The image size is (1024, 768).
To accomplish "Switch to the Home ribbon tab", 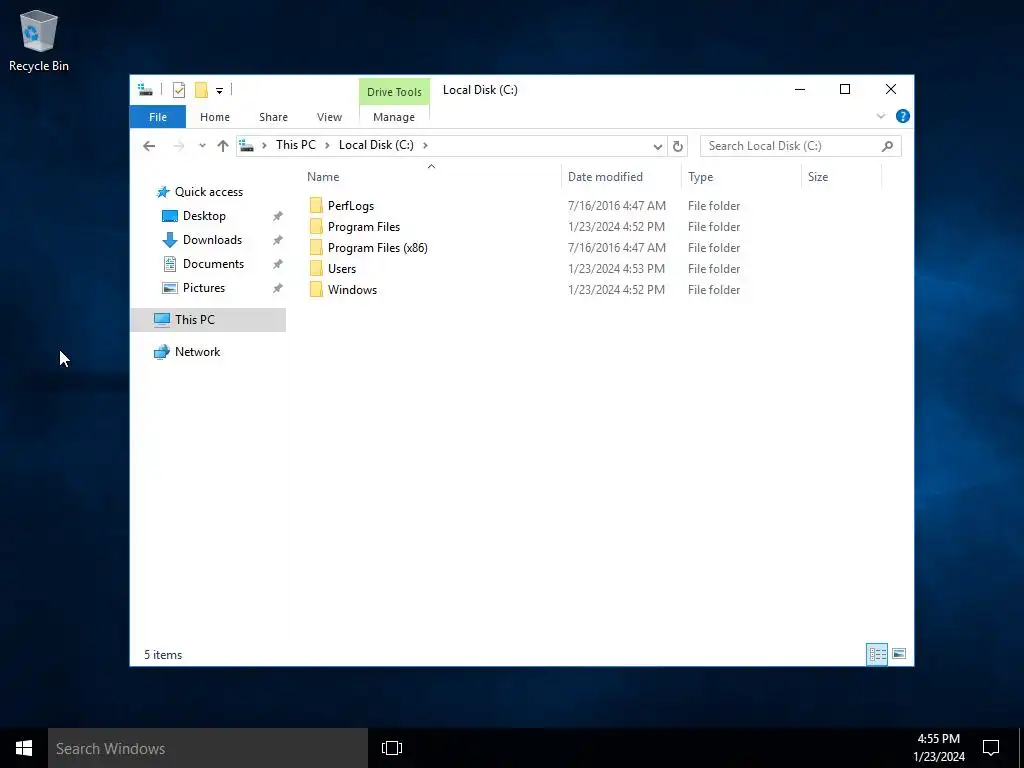I will pyautogui.click(x=215, y=117).
